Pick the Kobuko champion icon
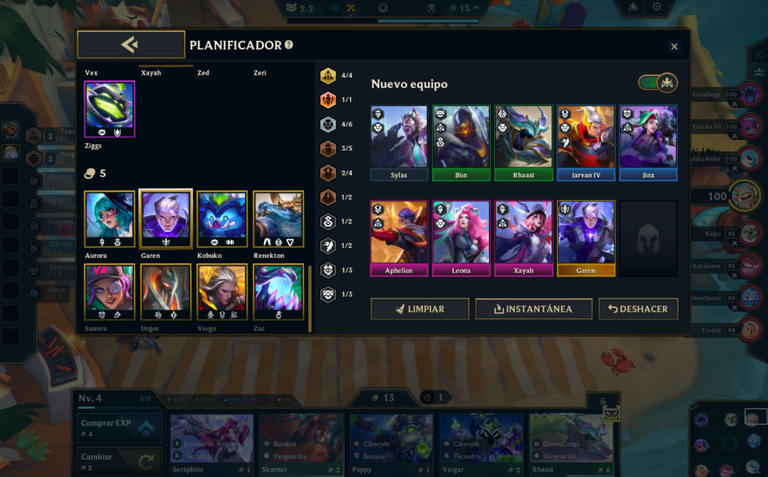 222,219
